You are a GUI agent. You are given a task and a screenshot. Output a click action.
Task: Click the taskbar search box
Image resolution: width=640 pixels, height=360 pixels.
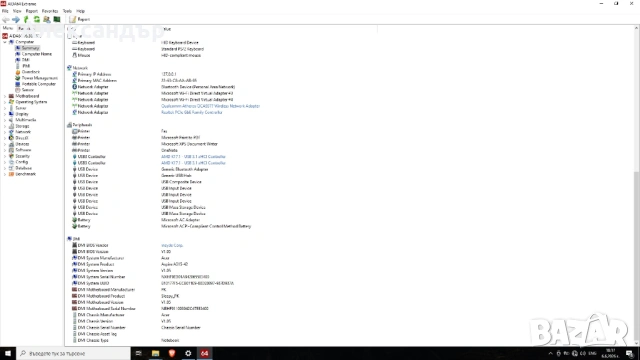73,353
